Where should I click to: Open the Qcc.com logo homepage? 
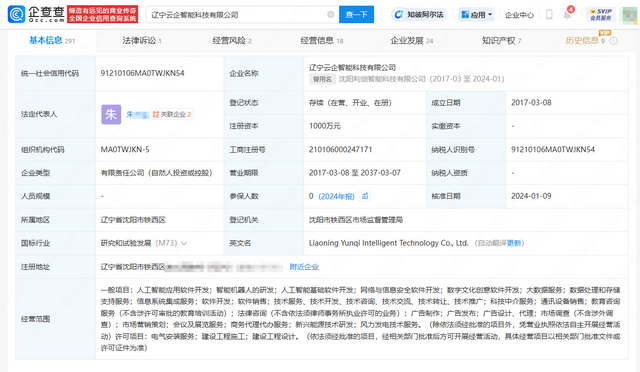(36, 14)
